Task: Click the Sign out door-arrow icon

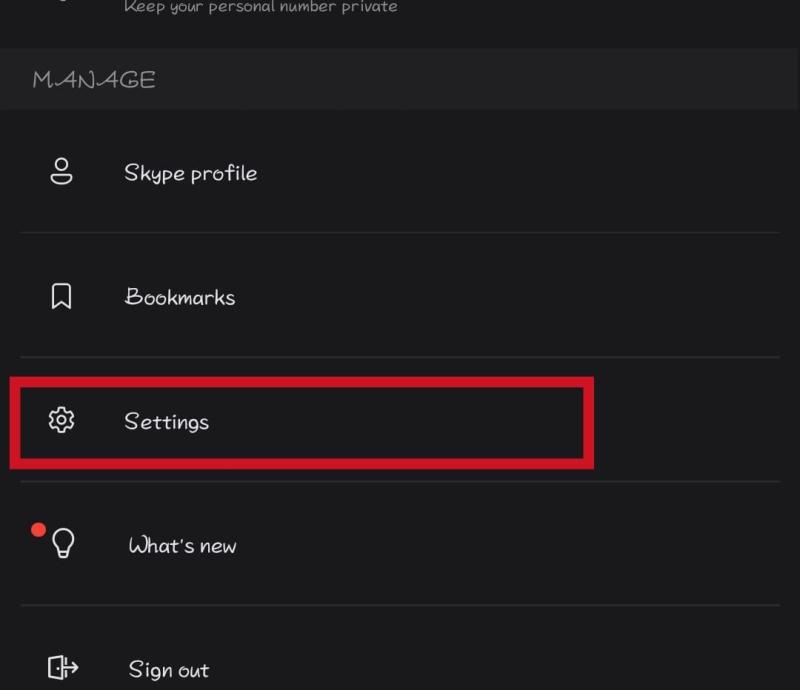Action: (x=63, y=668)
